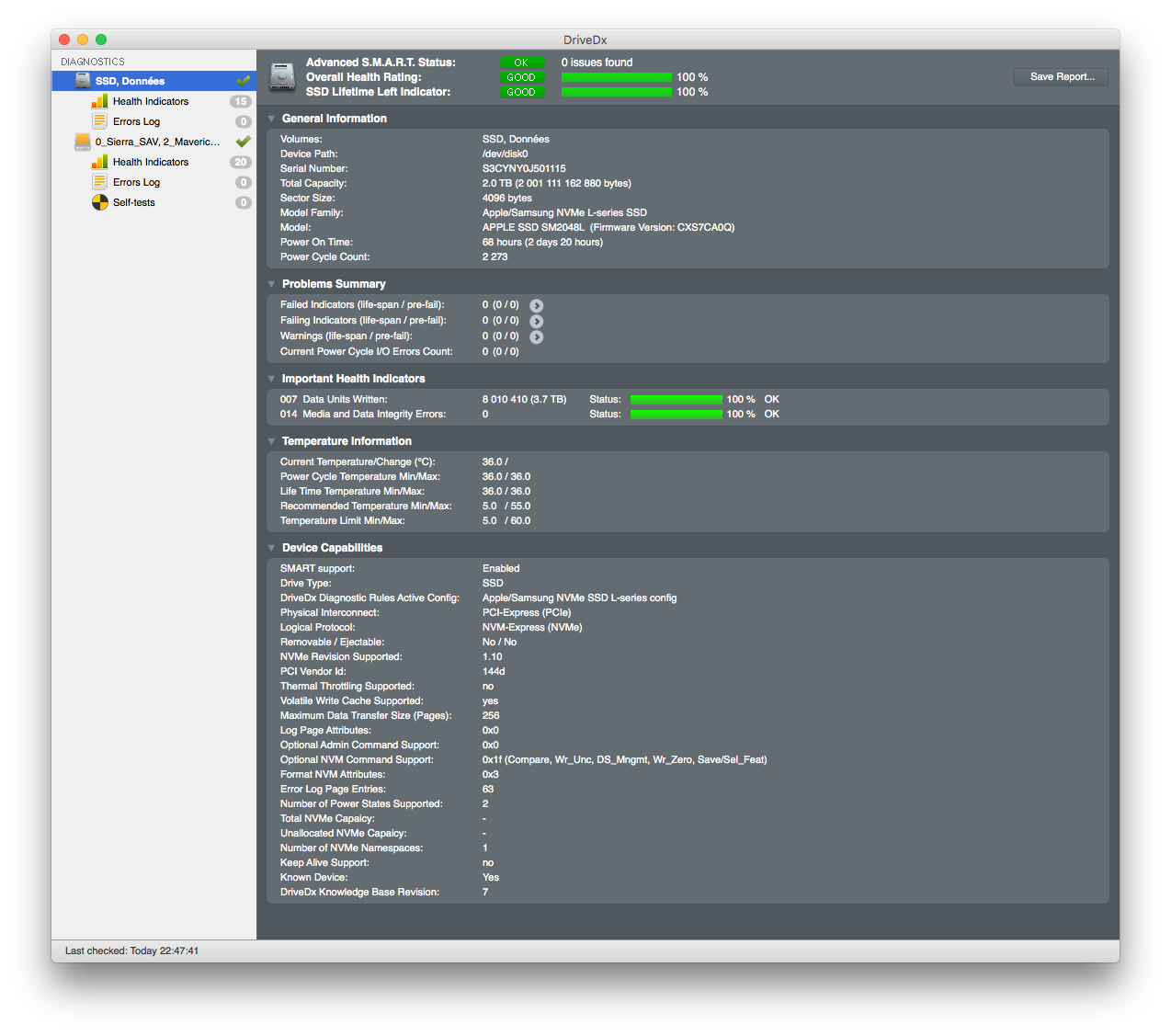Click the 15 badge on Health Indicators
This screenshot has width=1171, height=1036.
pyautogui.click(x=241, y=101)
